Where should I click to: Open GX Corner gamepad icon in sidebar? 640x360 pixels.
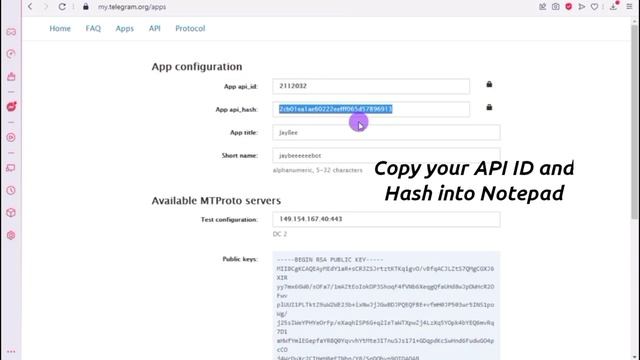[x=11, y=32]
